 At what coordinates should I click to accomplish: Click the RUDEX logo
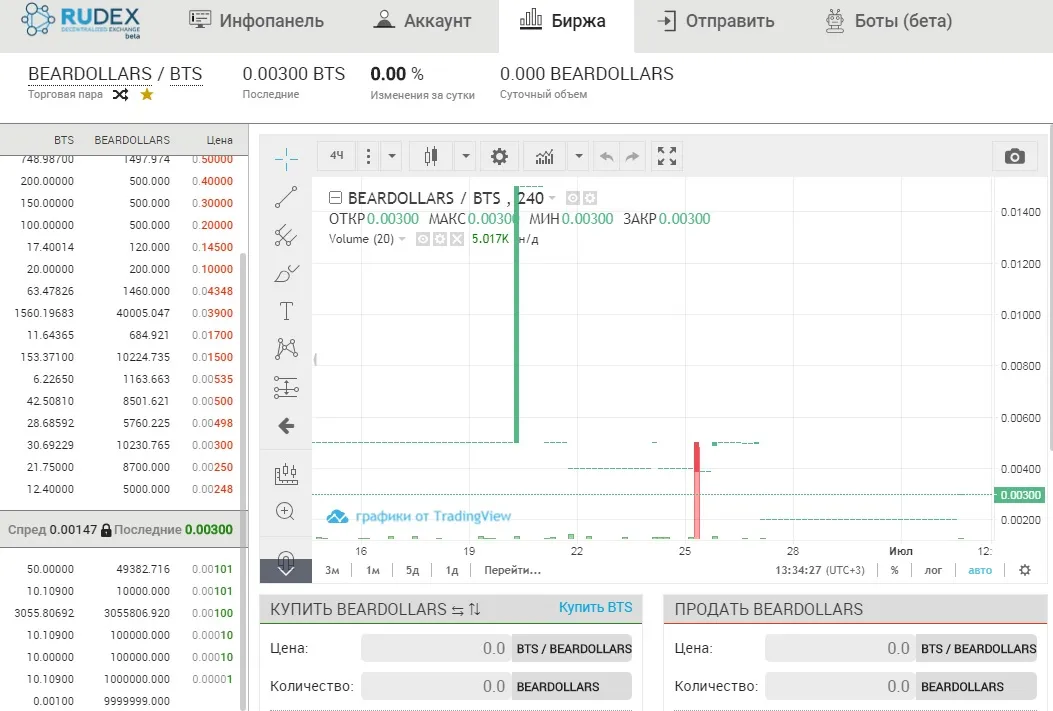click(x=81, y=21)
